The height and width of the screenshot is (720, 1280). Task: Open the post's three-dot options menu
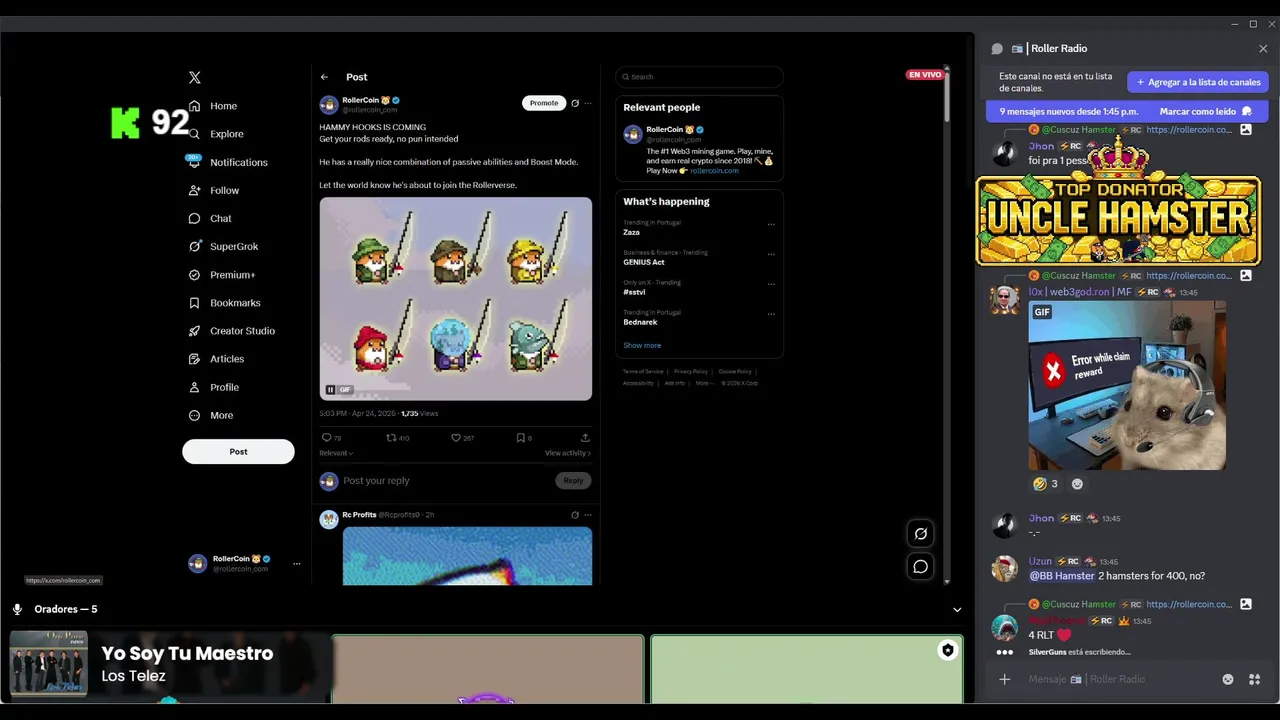click(x=588, y=103)
